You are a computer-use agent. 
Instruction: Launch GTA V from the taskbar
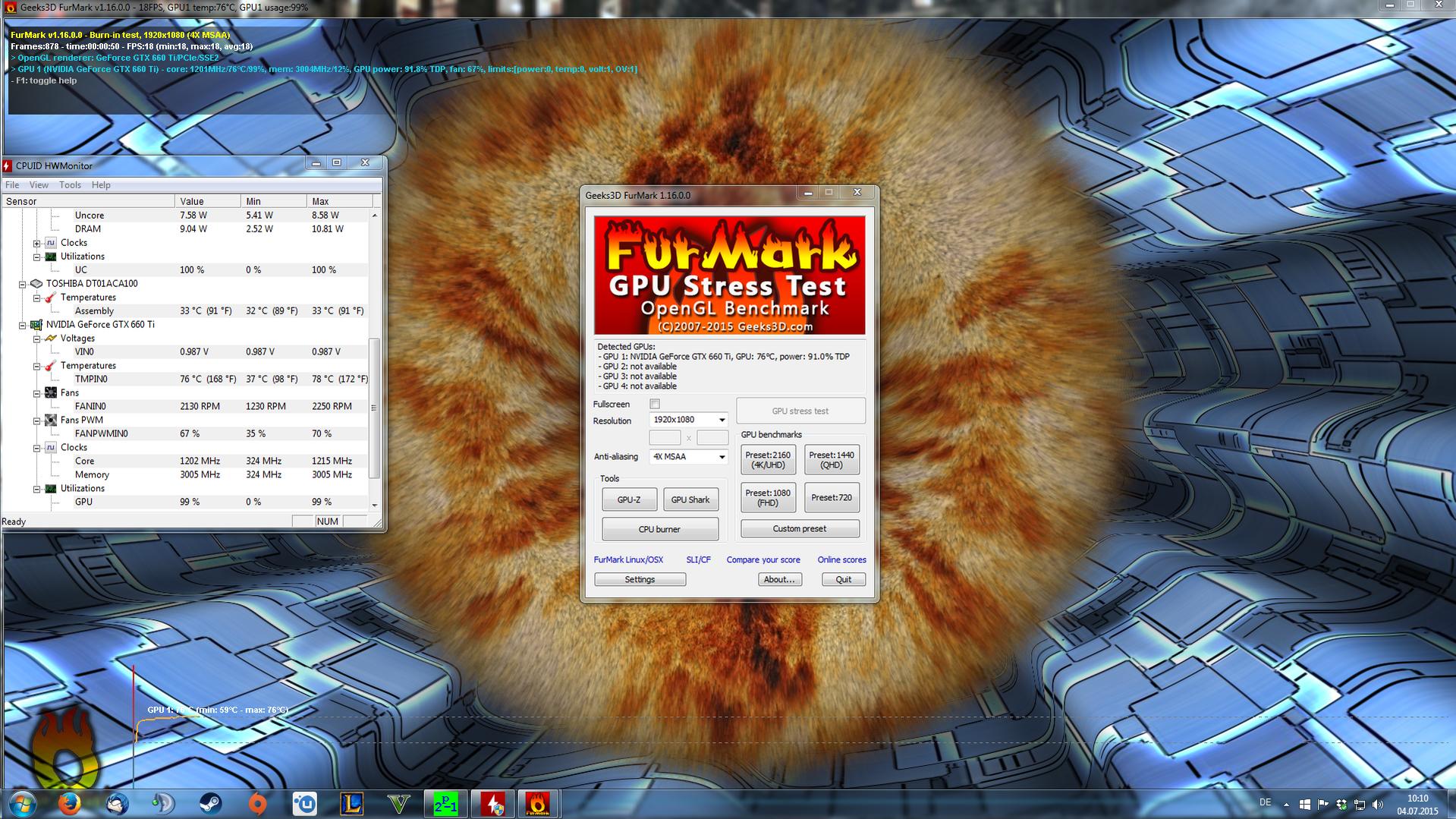[x=399, y=803]
